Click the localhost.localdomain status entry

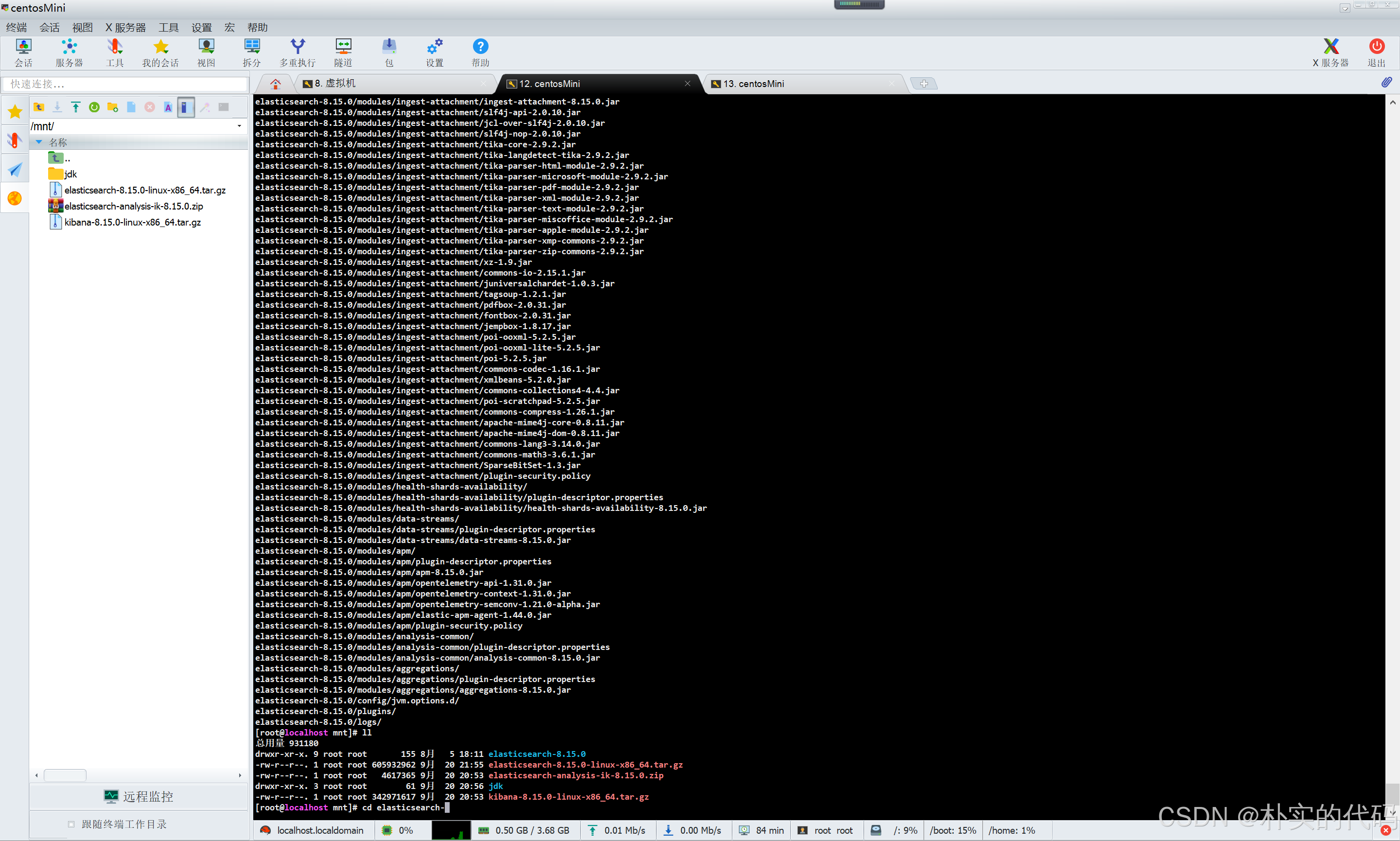point(312,830)
